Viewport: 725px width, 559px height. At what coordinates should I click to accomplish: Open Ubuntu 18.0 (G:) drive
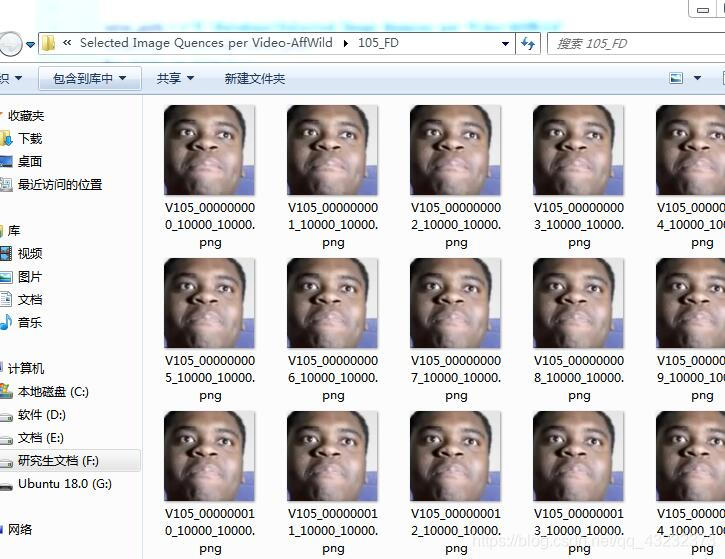pyautogui.click(x=65, y=484)
